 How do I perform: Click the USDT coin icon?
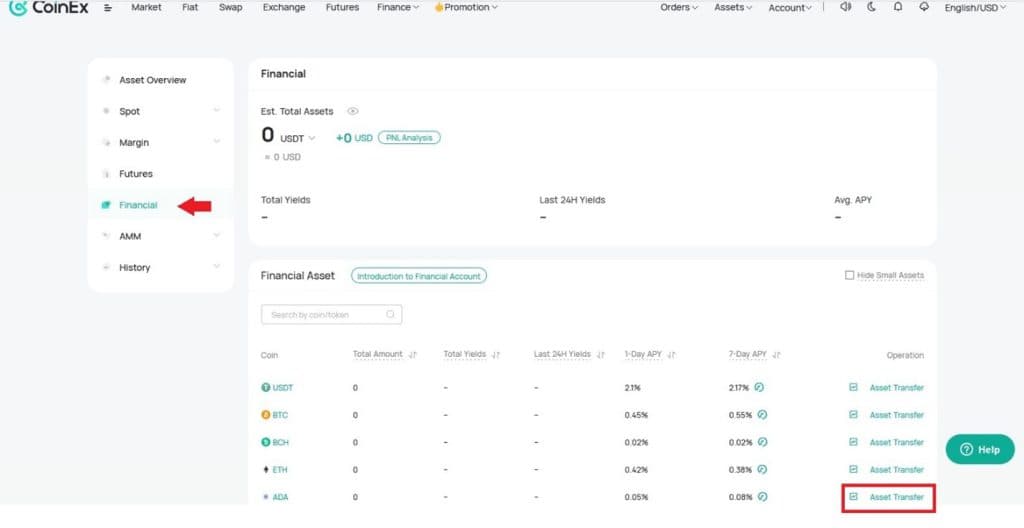click(266, 388)
